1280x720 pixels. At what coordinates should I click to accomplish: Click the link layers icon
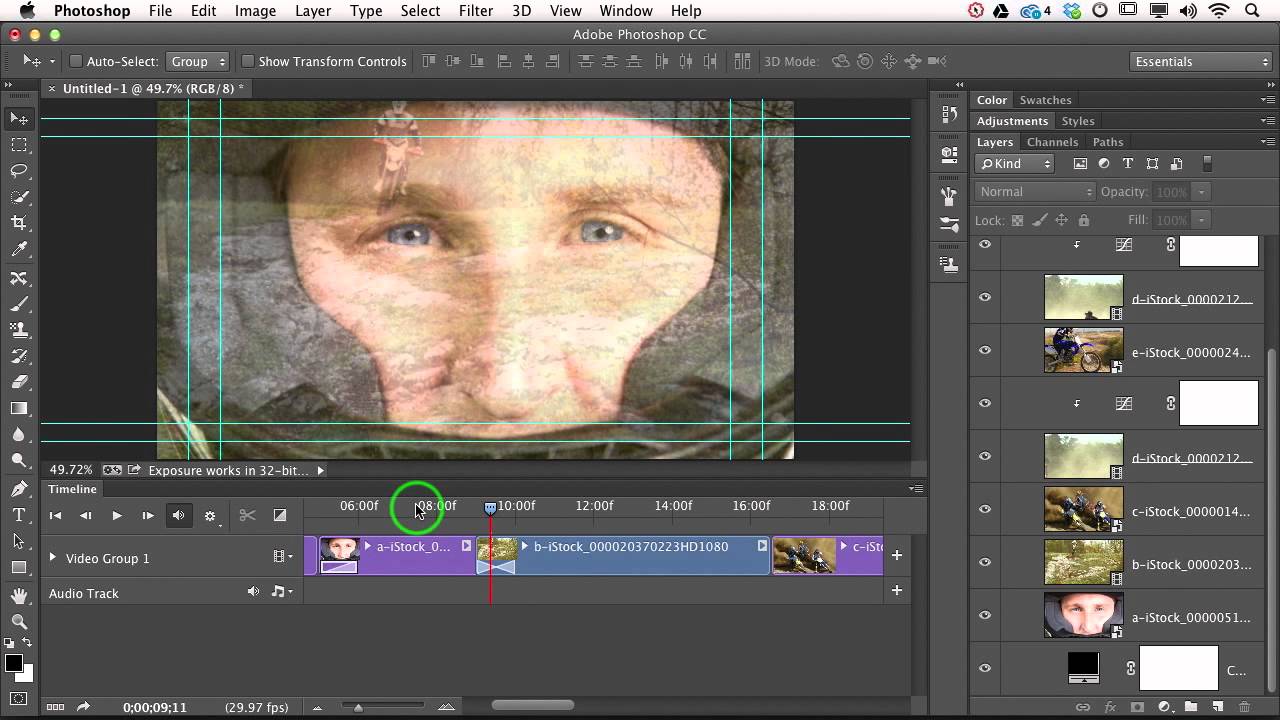[1083, 707]
